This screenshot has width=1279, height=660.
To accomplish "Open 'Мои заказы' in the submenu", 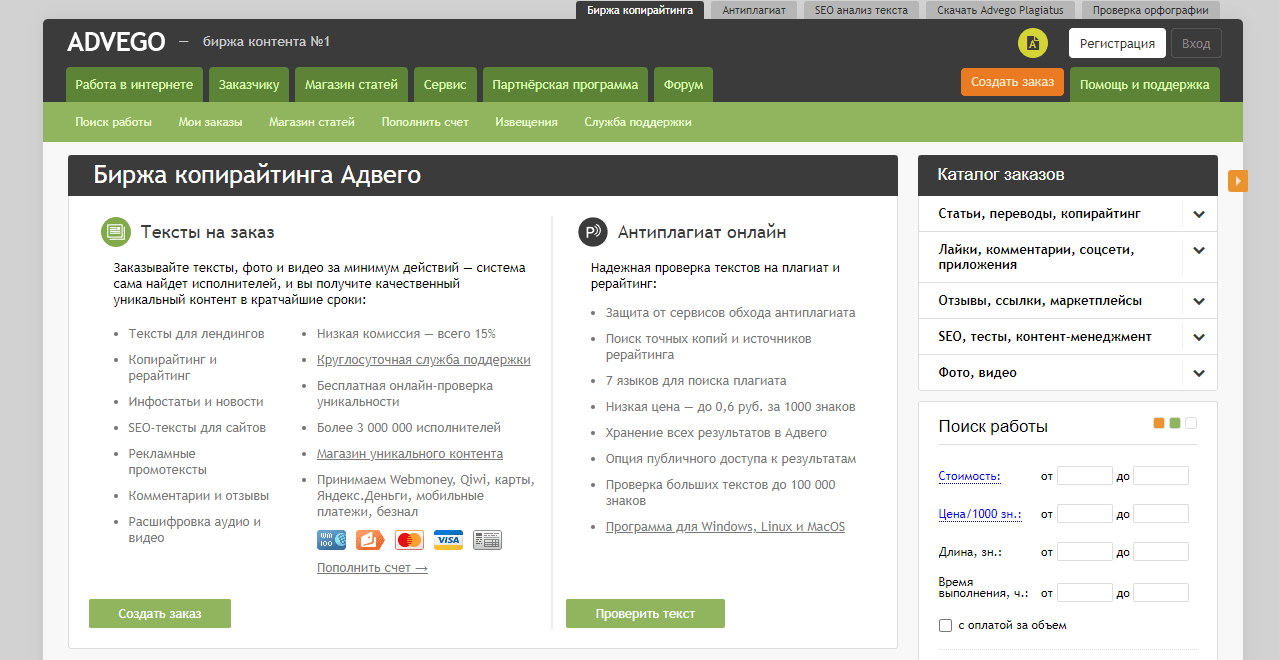I will click(210, 122).
